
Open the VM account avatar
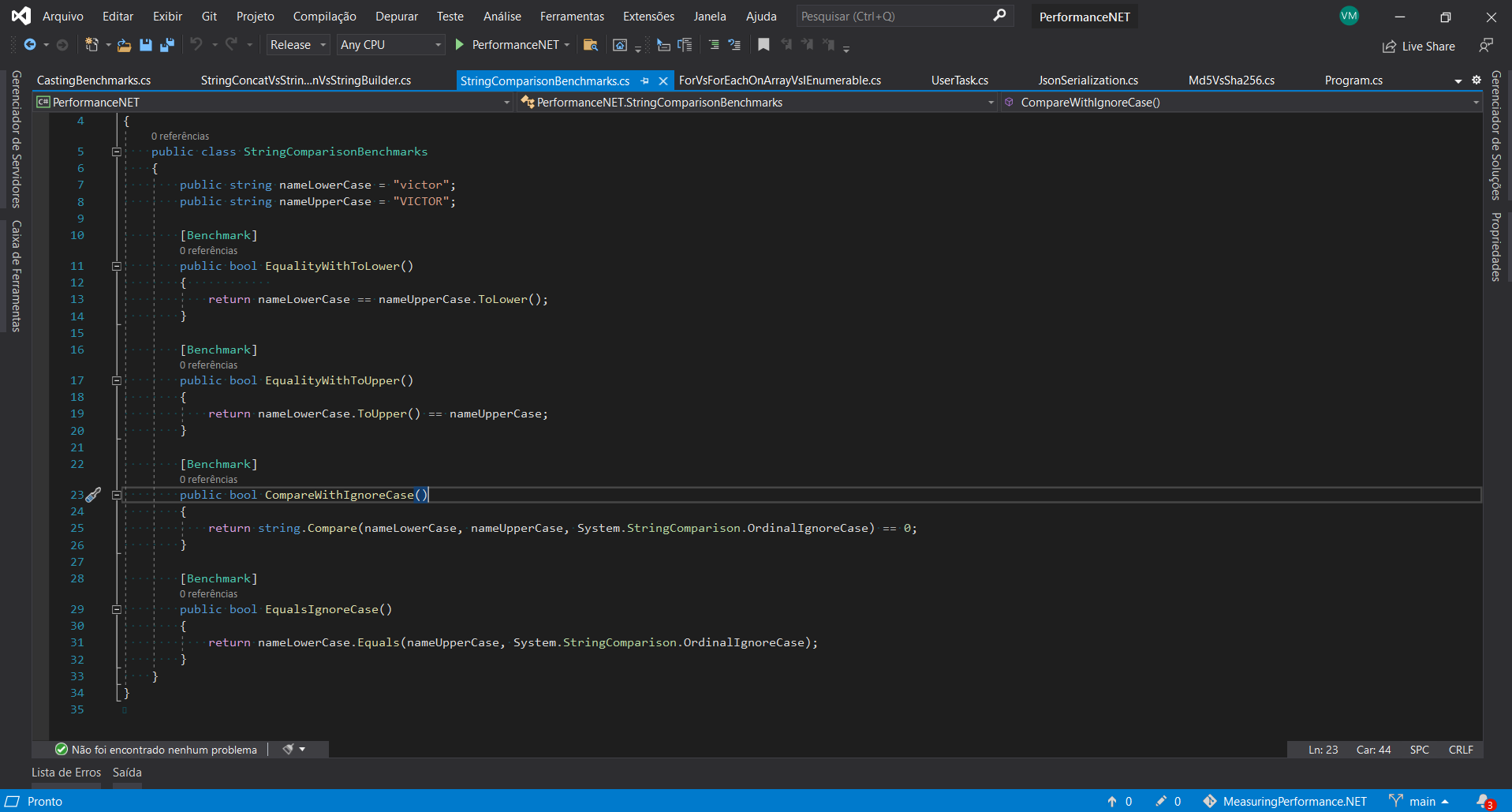point(1350,16)
